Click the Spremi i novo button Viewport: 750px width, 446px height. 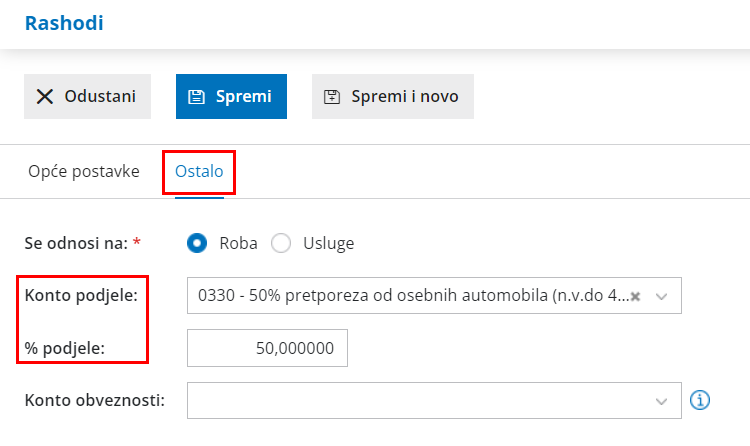pos(392,97)
